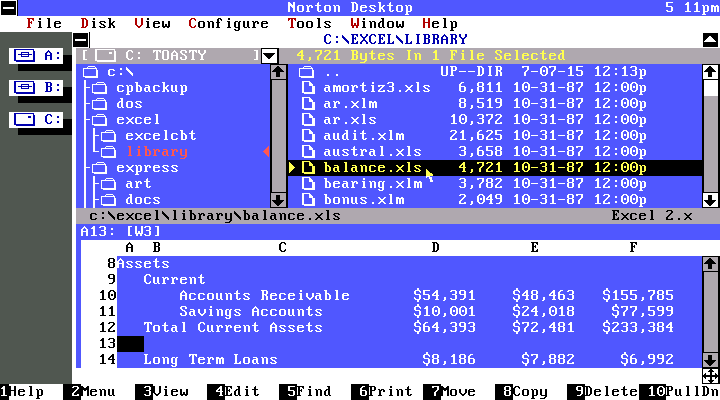
Task: Open the desktop control menu box
Action: coord(8,8)
